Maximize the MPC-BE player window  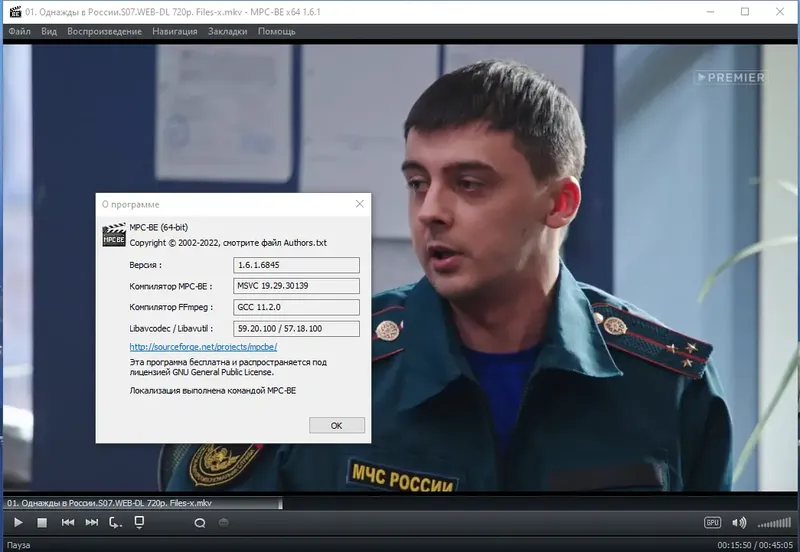tap(745, 11)
